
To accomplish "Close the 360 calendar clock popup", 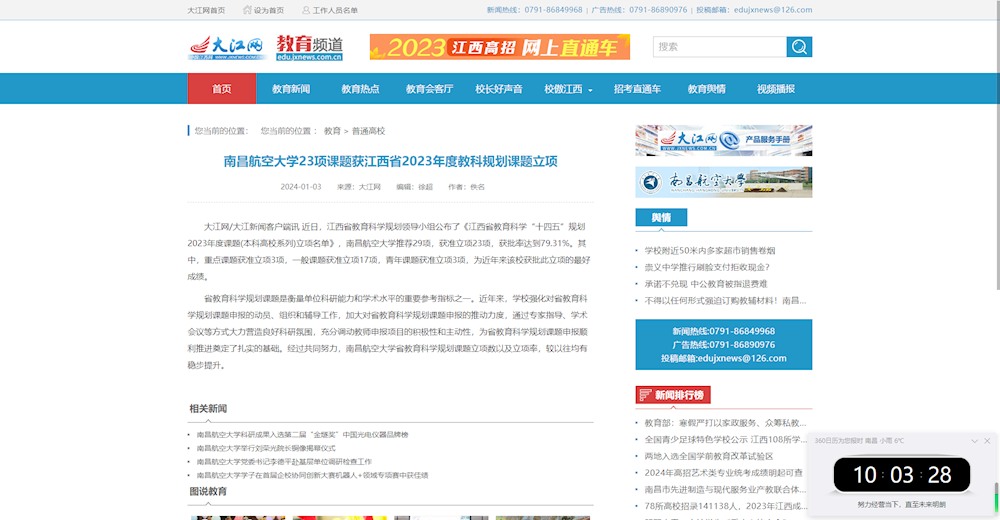I will [x=987, y=441].
